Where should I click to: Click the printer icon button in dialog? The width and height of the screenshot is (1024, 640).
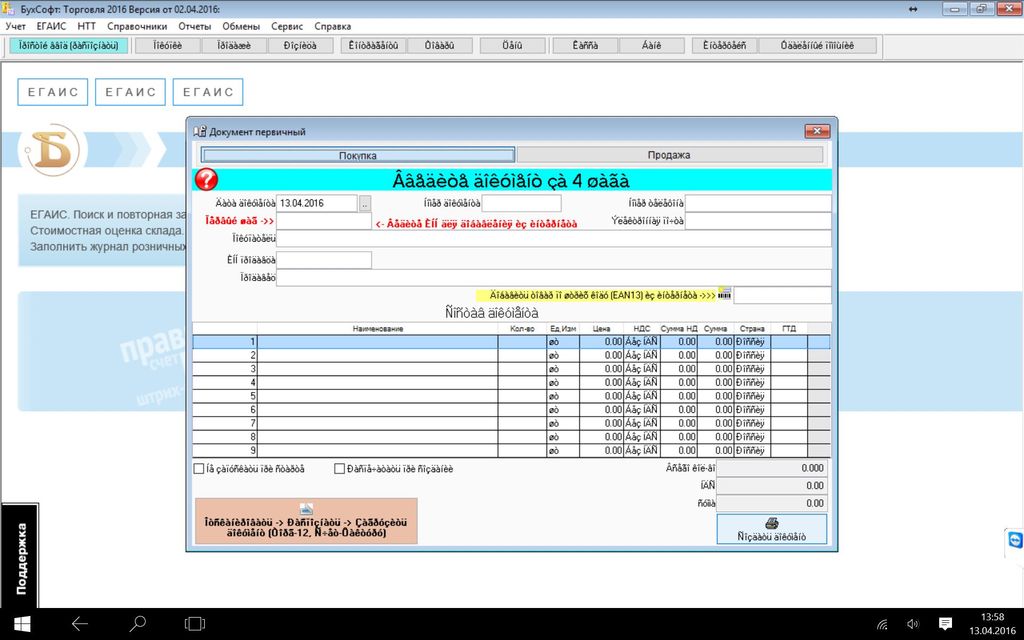[771, 529]
